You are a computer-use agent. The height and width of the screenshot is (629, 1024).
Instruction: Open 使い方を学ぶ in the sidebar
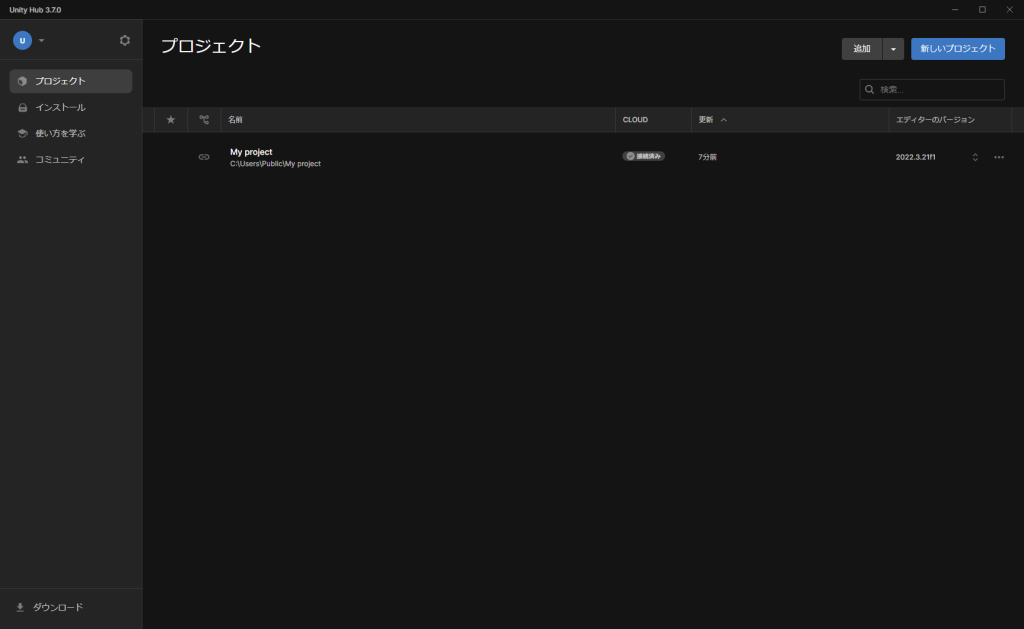pos(71,133)
